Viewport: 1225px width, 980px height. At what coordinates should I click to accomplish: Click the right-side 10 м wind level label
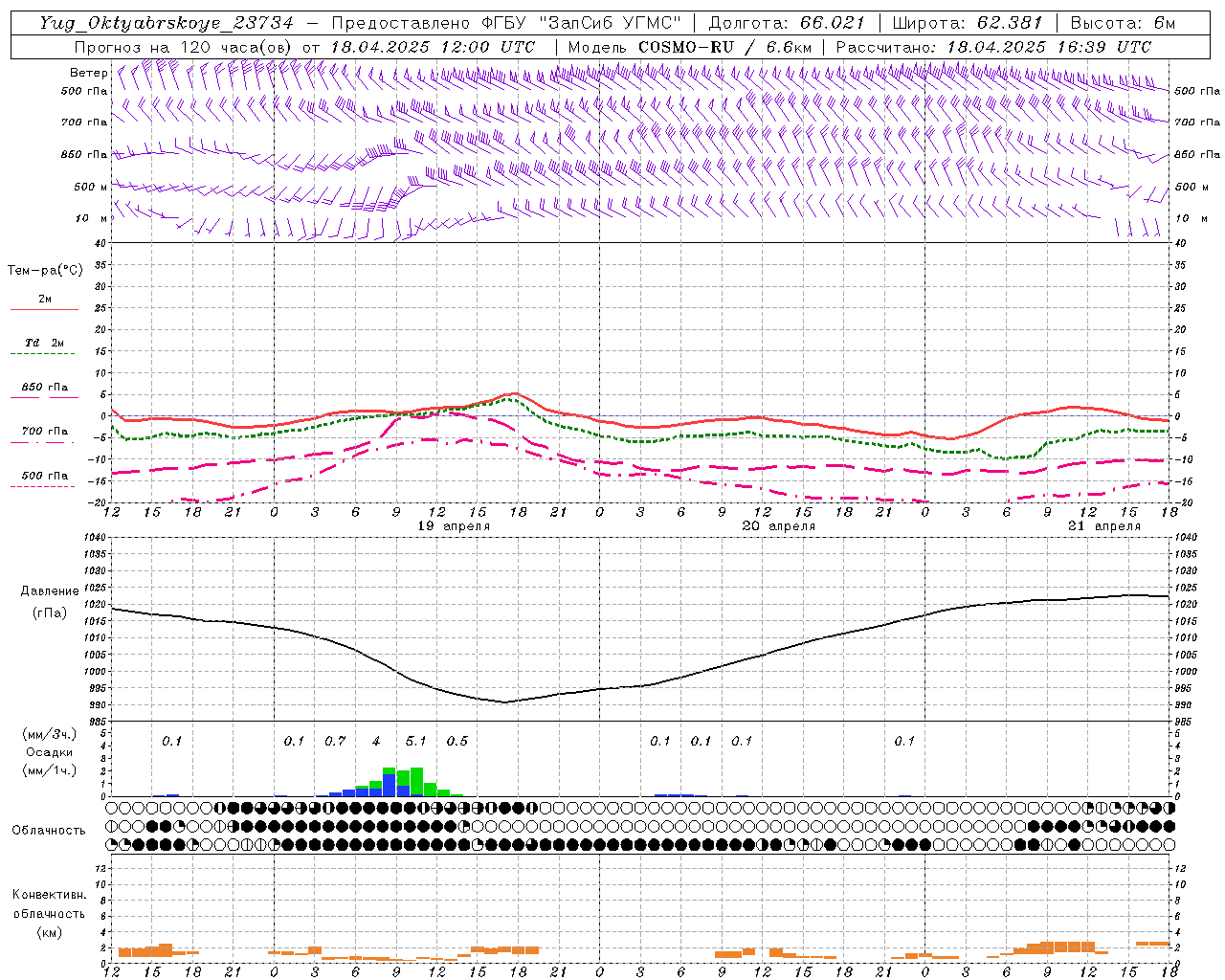[1192, 218]
